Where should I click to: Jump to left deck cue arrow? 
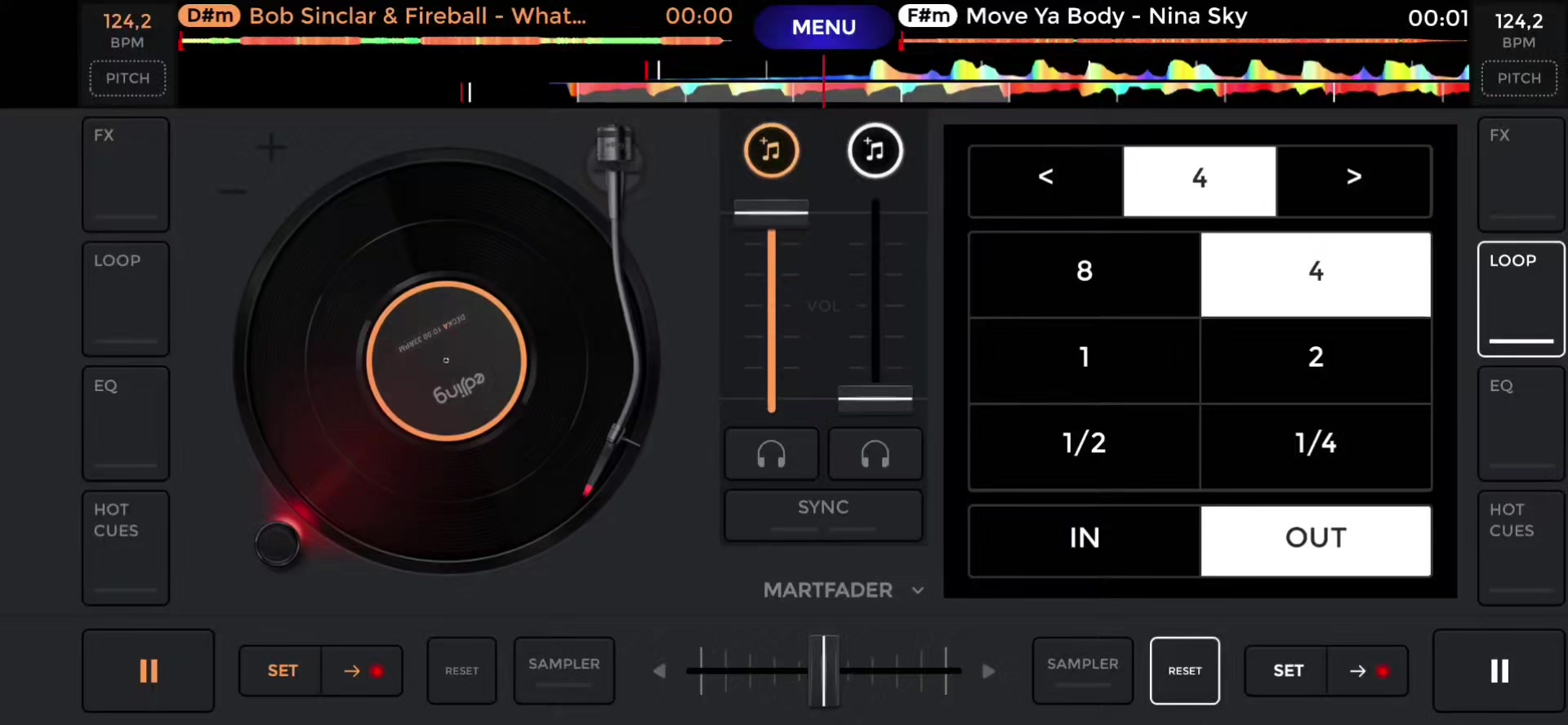coord(363,671)
